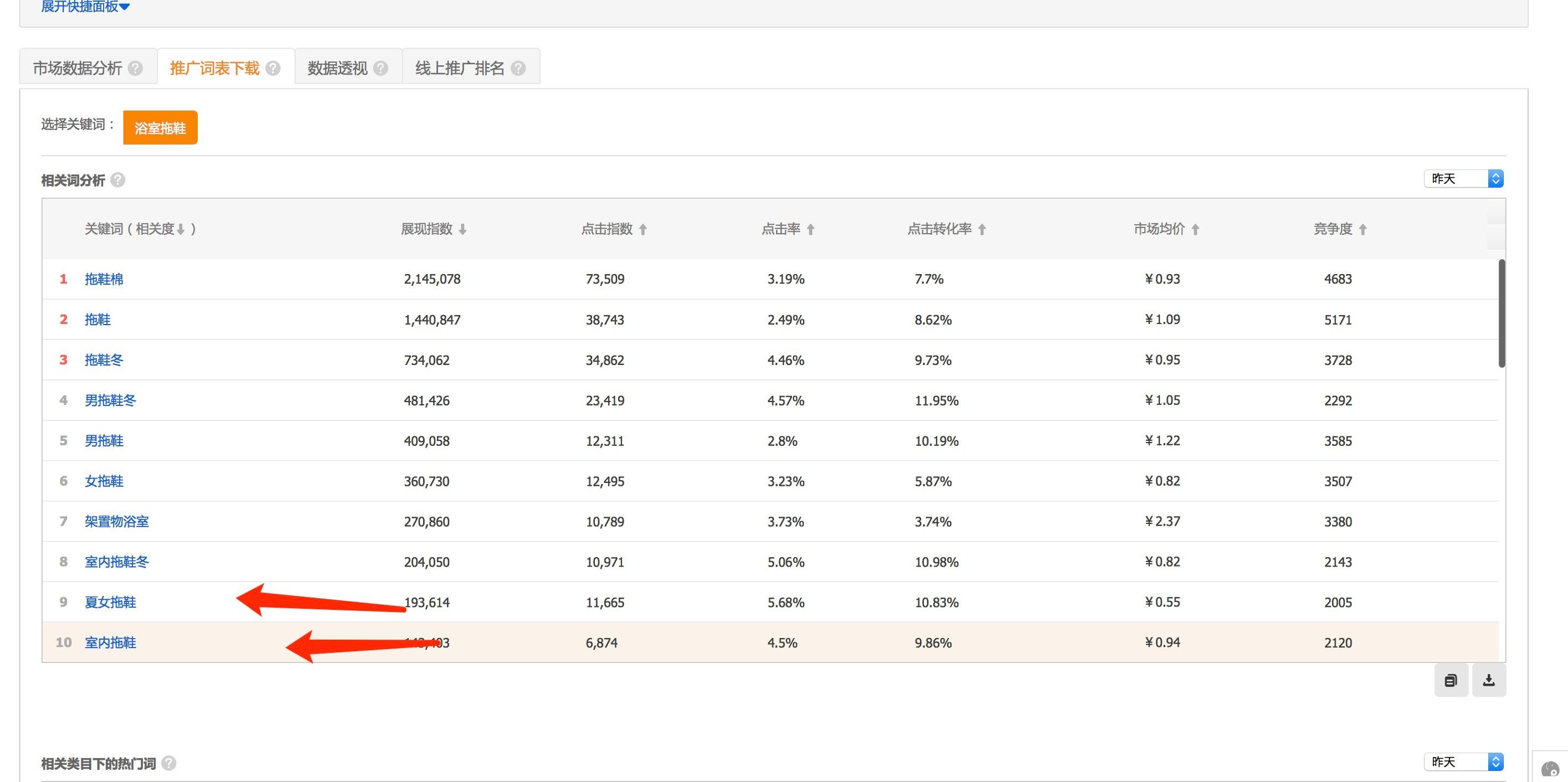1568x782 pixels.
Task: Expand the 展开快捷面板 panel
Action: (85, 7)
